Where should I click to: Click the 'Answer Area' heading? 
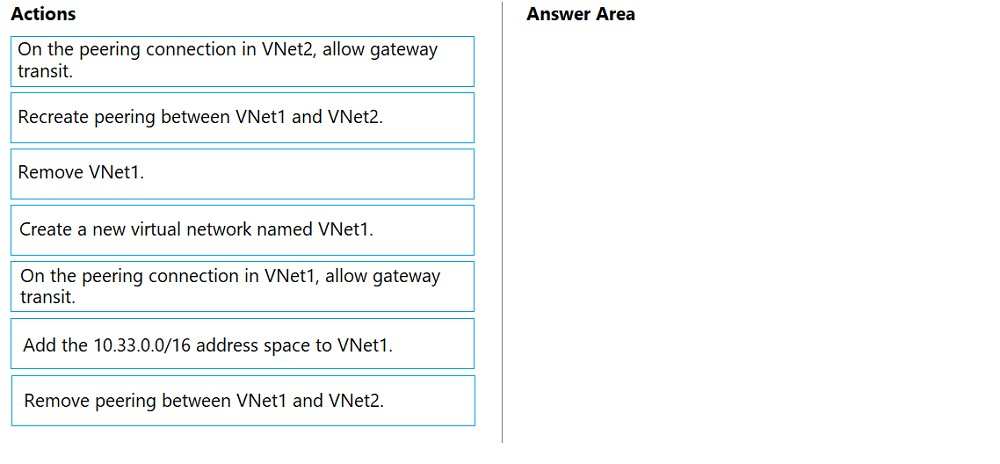580,14
